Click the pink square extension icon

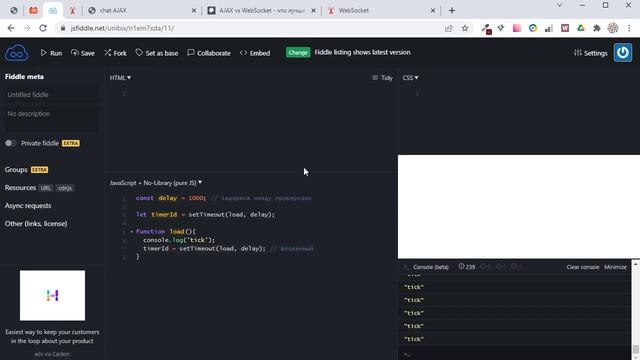(517, 28)
